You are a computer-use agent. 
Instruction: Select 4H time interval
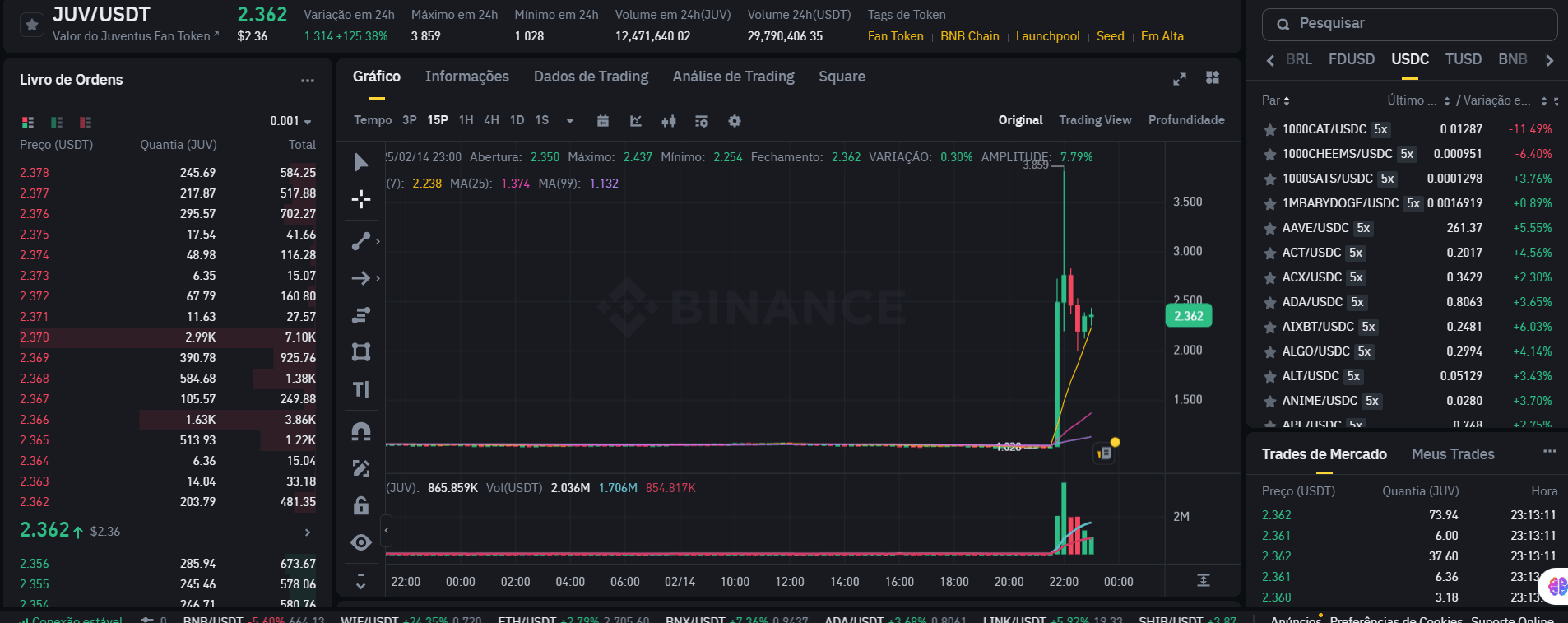point(491,120)
